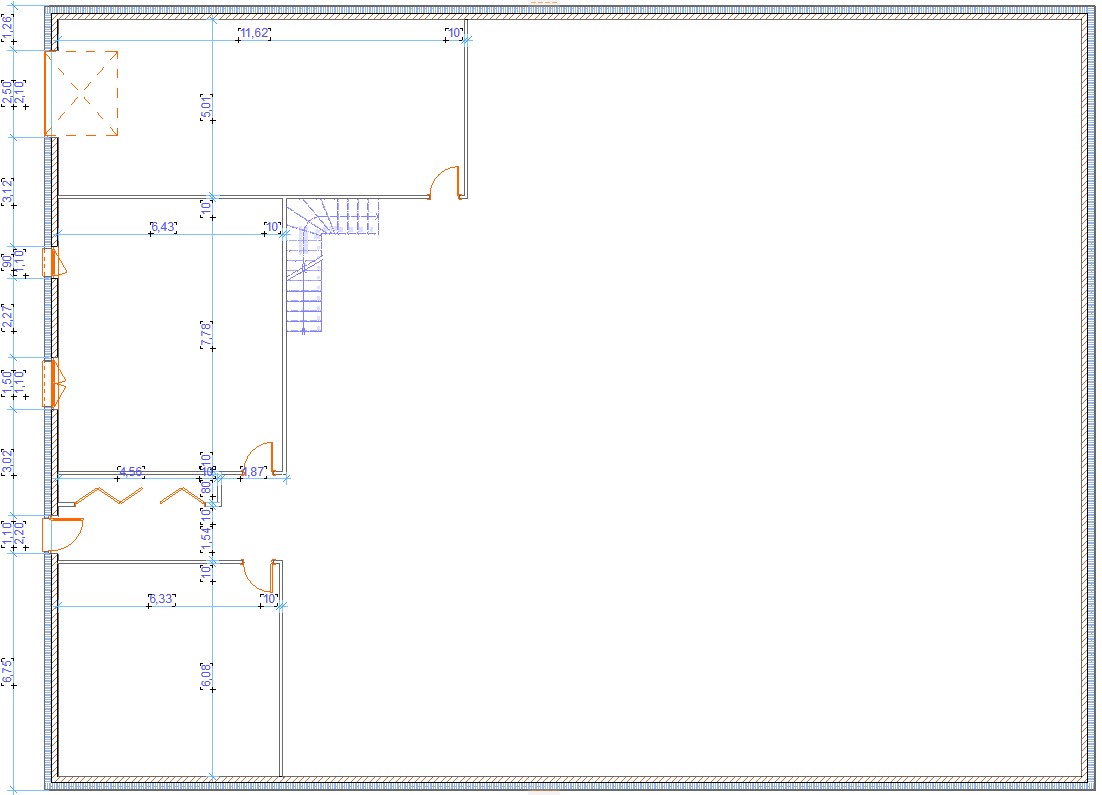Select the 5,01 vertical dimension label
Screen dimensions: 1102x795
(x=207, y=106)
